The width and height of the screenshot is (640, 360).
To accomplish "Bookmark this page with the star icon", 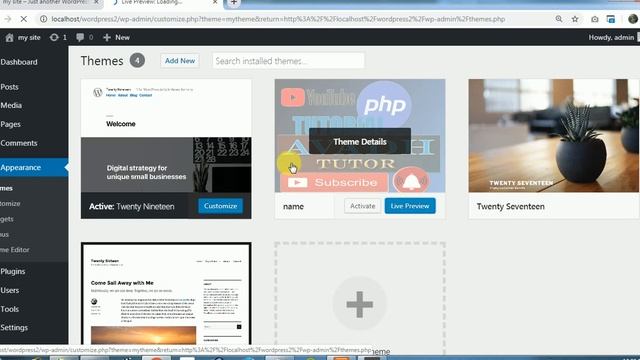I will click(575, 19).
